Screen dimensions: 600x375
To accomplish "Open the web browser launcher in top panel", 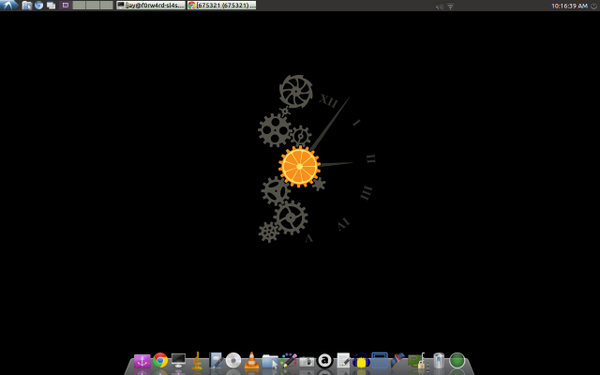I will pos(39,5).
